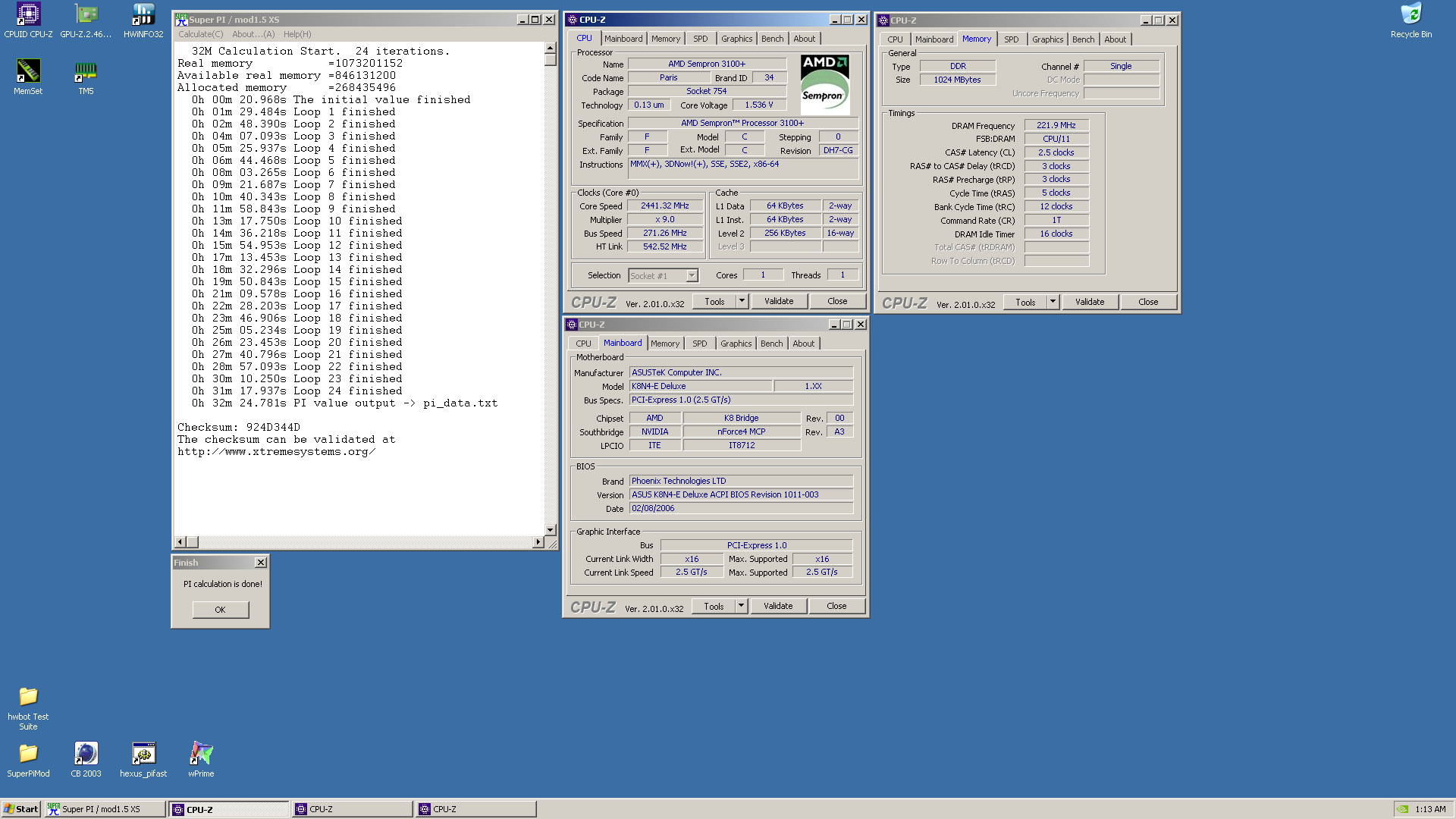Click Validate in CPU tab window
The image size is (1456, 819).
pyautogui.click(x=779, y=302)
